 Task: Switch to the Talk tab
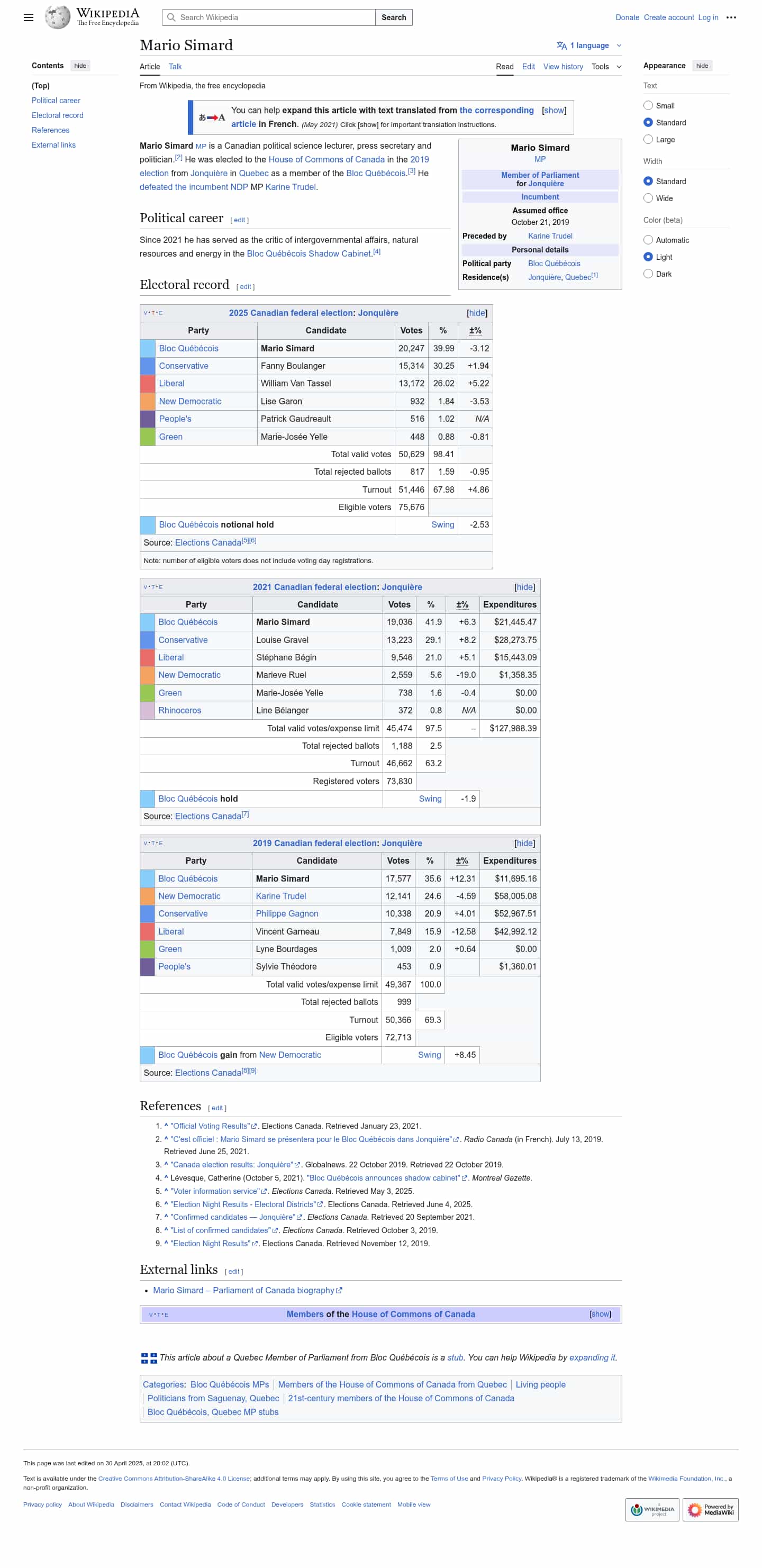point(175,67)
